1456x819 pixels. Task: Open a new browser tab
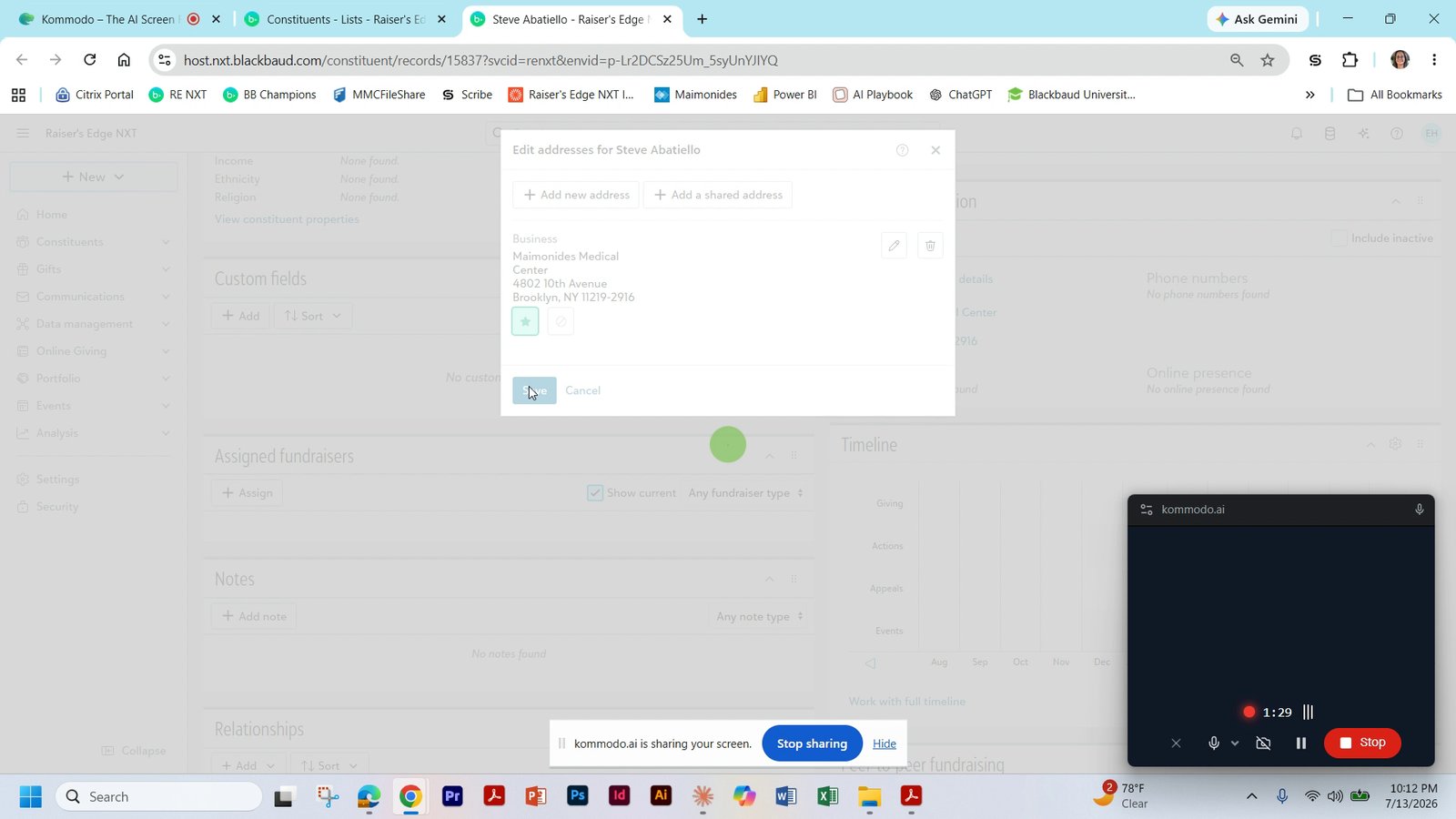click(702, 19)
